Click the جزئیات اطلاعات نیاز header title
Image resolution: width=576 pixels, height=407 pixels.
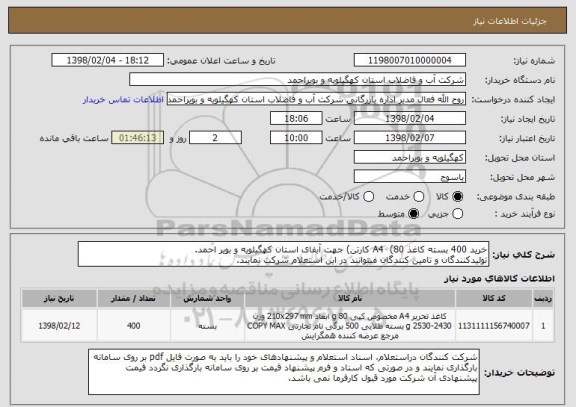pyautogui.click(x=510, y=21)
